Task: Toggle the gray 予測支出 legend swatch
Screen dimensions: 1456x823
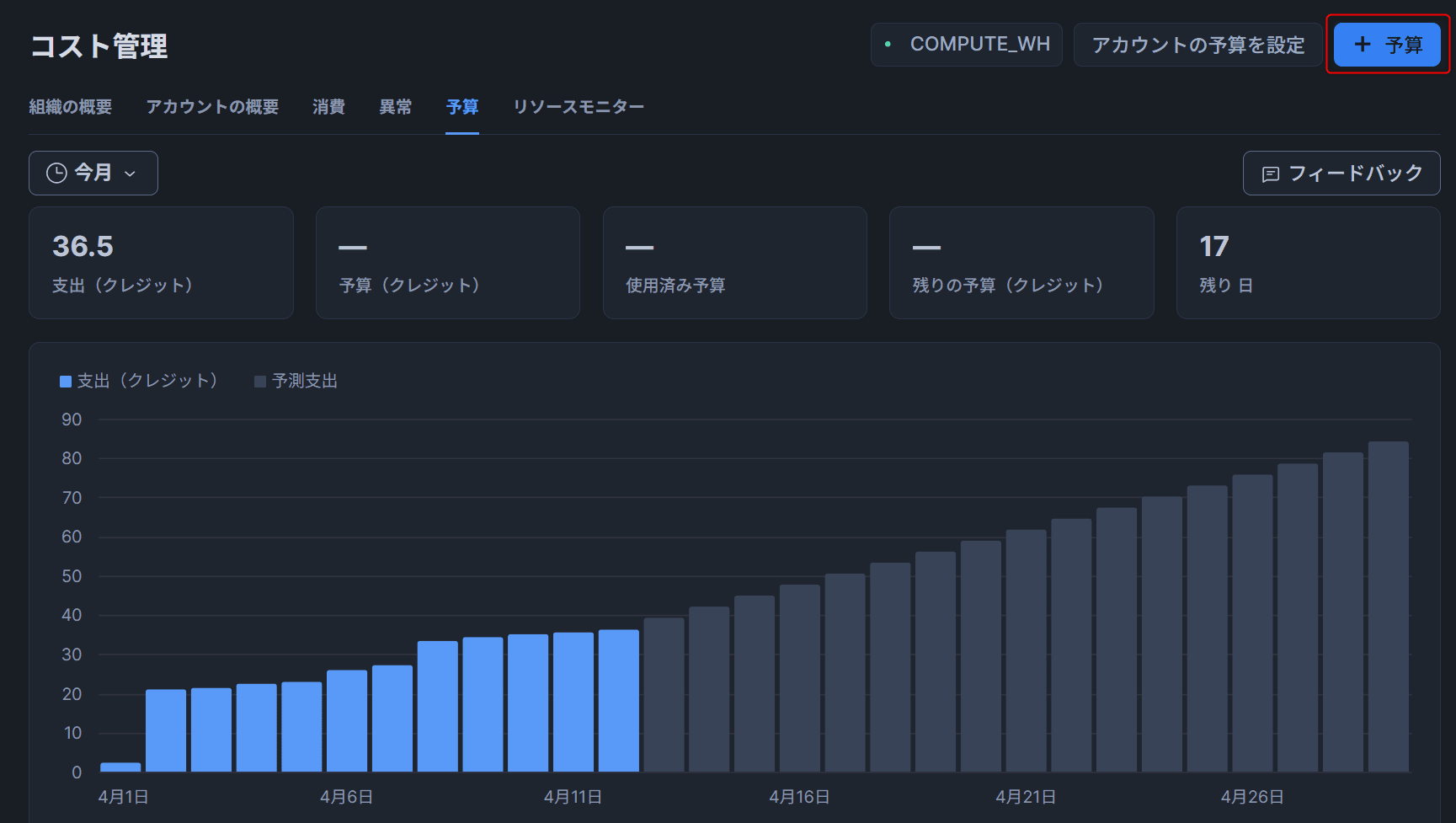Action: pyautogui.click(x=260, y=382)
